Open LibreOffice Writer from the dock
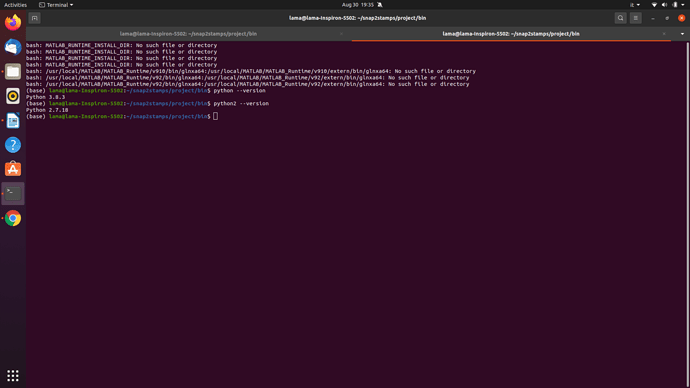This screenshot has width=690, height=388. point(13,121)
